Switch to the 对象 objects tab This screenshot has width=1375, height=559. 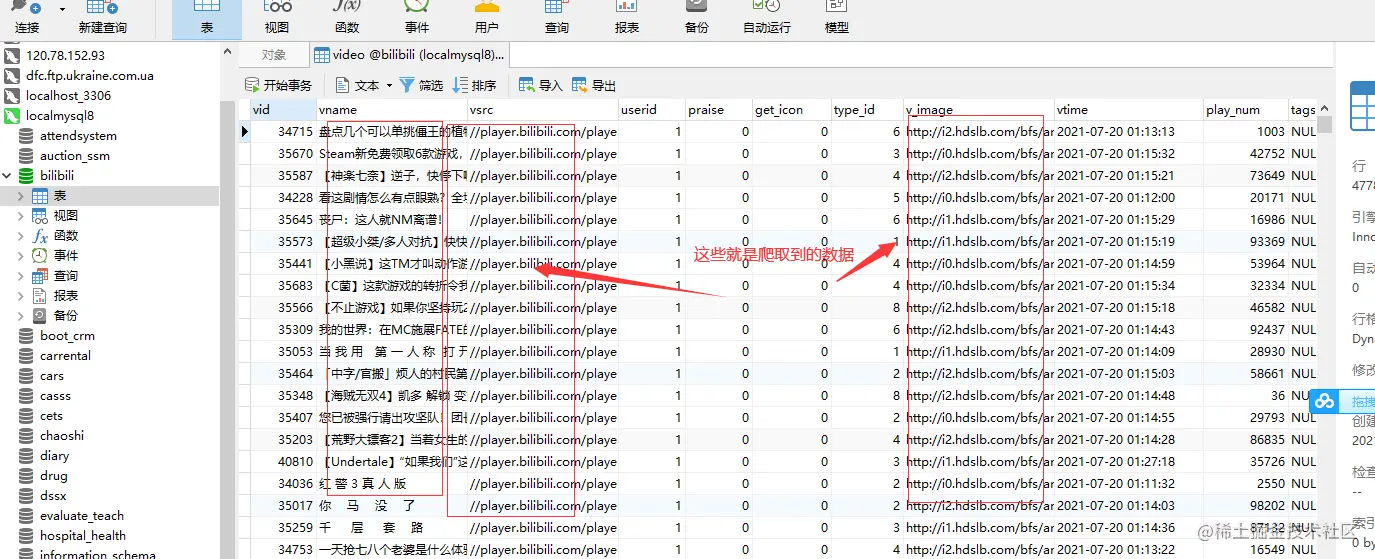point(274,55)
